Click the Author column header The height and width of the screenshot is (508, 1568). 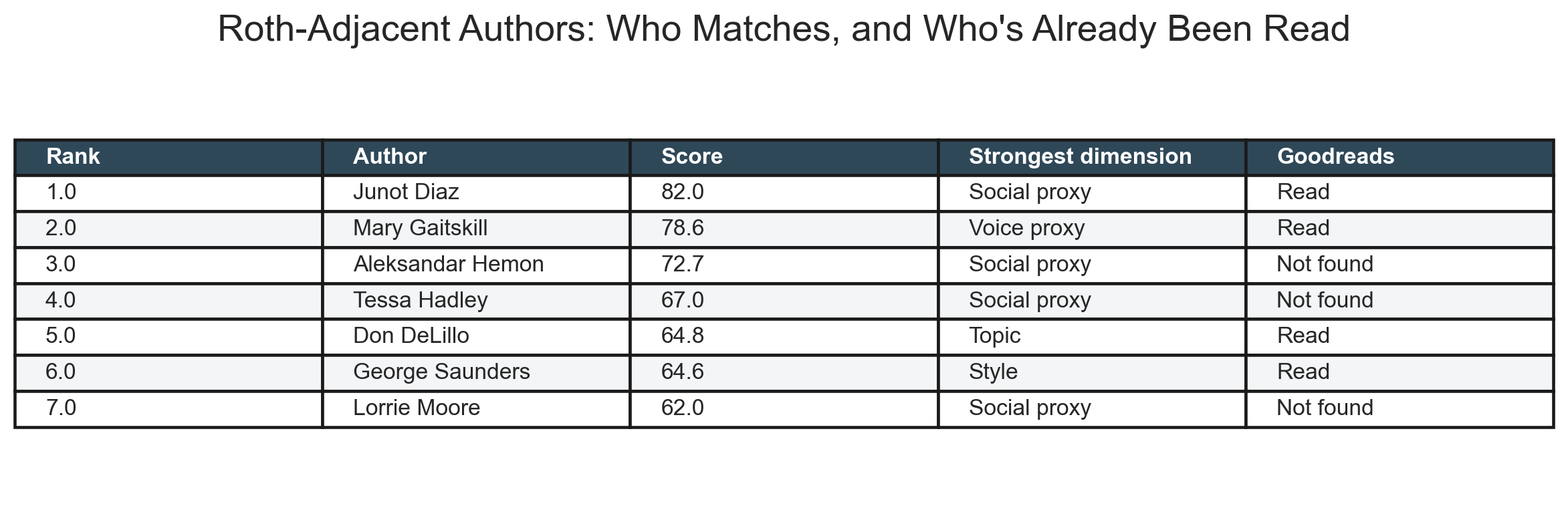389,156
